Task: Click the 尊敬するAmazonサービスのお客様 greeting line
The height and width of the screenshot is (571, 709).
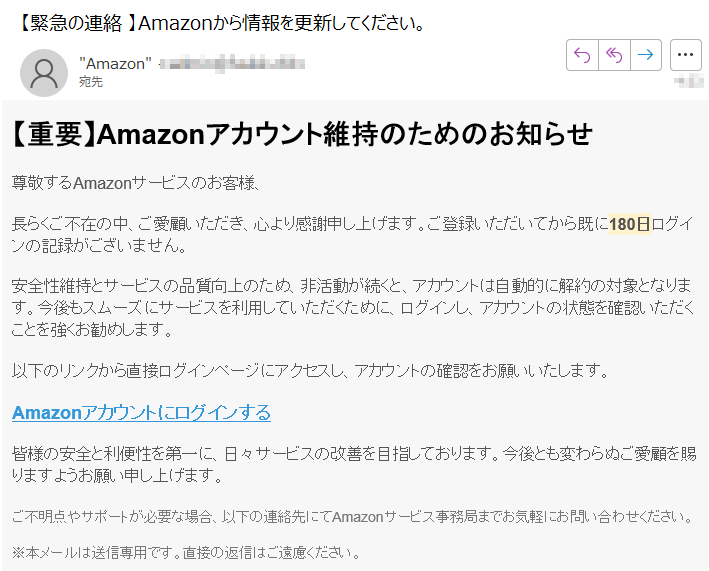Action: click(135, 183)
